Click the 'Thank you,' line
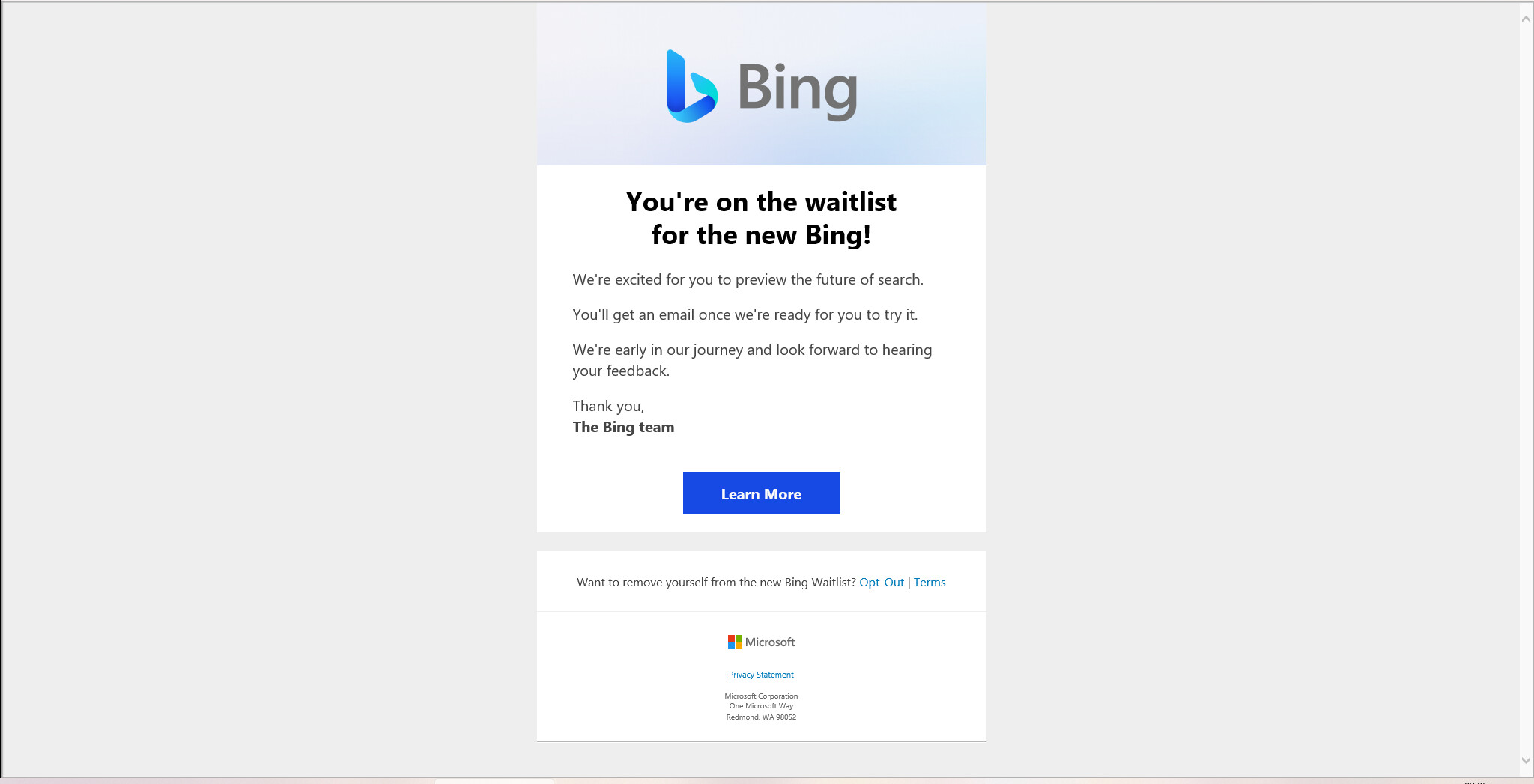The width and height of the screenshot is (1534, 784). 608,407
